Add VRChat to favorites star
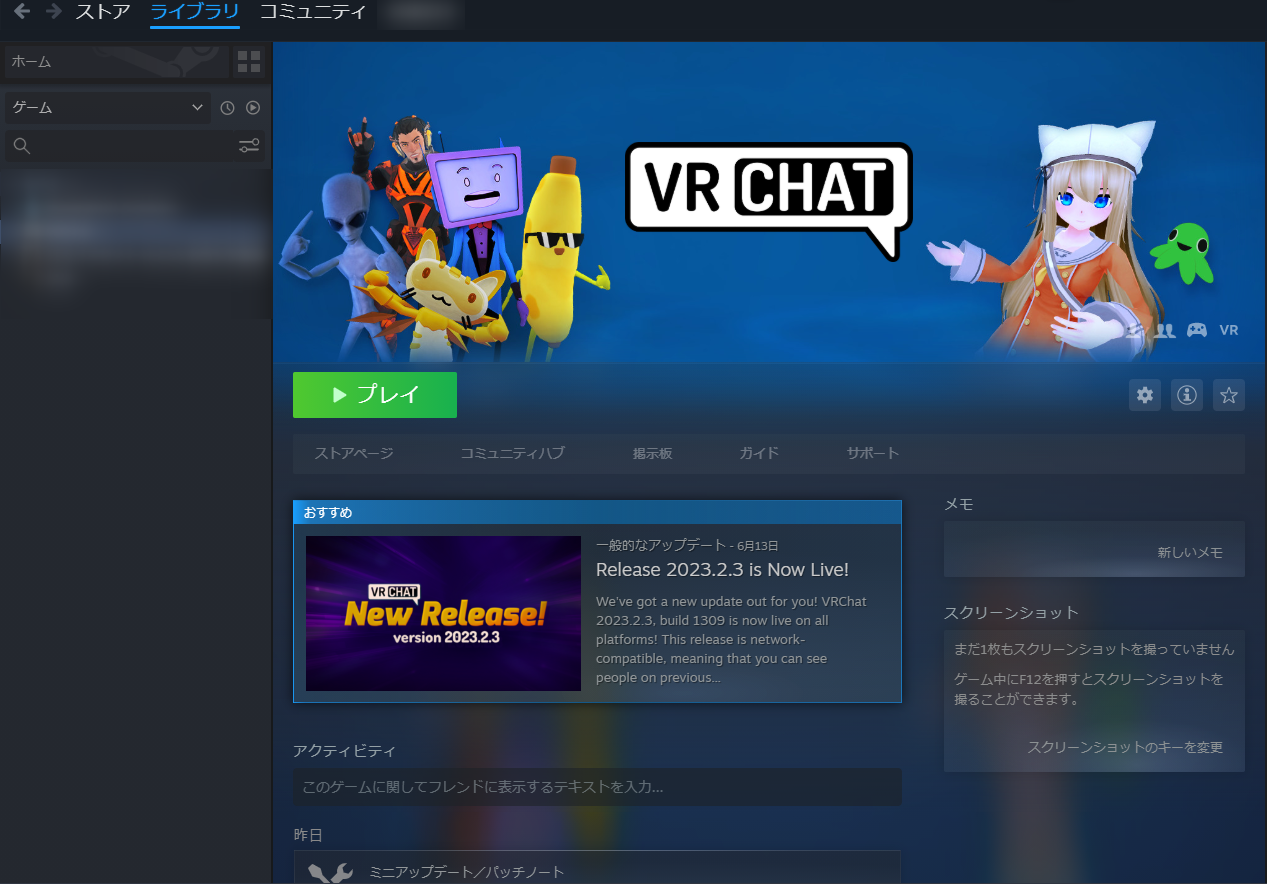 (x=1229, y=395)
